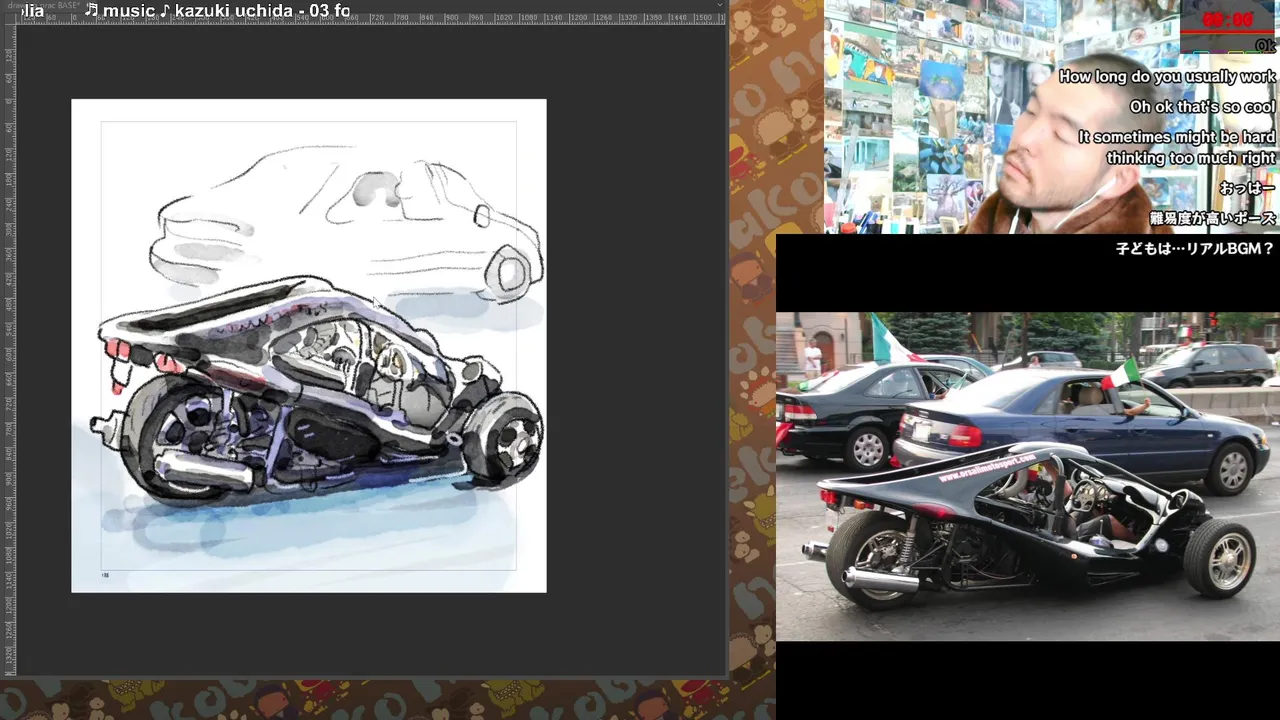Viewport: 1280px width, 720px height.
Task: Click the upper car outline sketch on canvas
Action: tap(347, 222)
